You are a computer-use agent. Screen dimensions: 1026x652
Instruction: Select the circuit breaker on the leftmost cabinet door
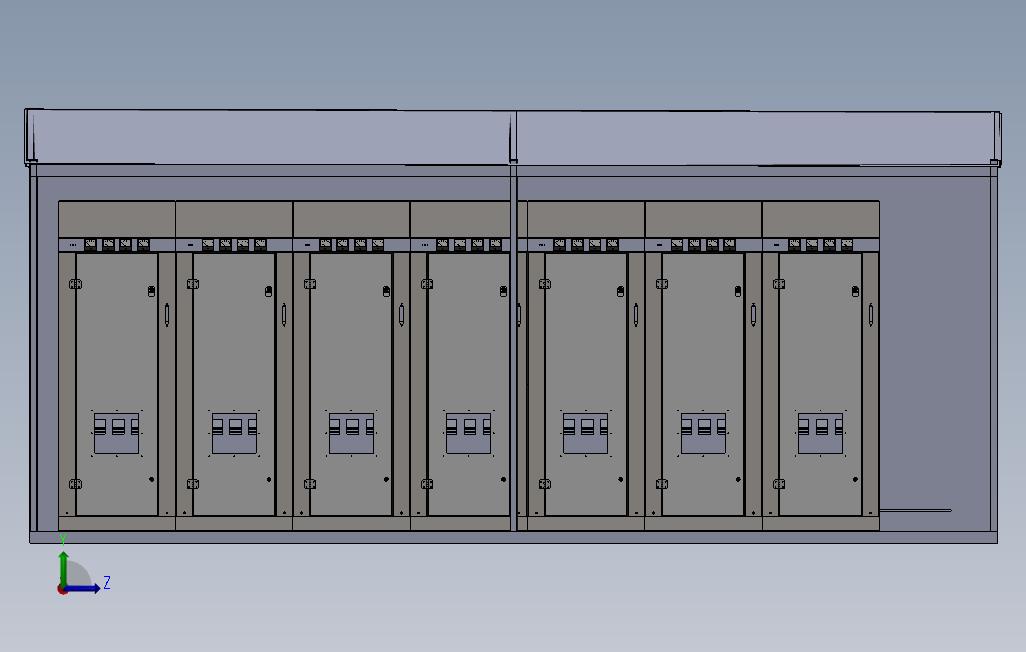coord(116,433)
